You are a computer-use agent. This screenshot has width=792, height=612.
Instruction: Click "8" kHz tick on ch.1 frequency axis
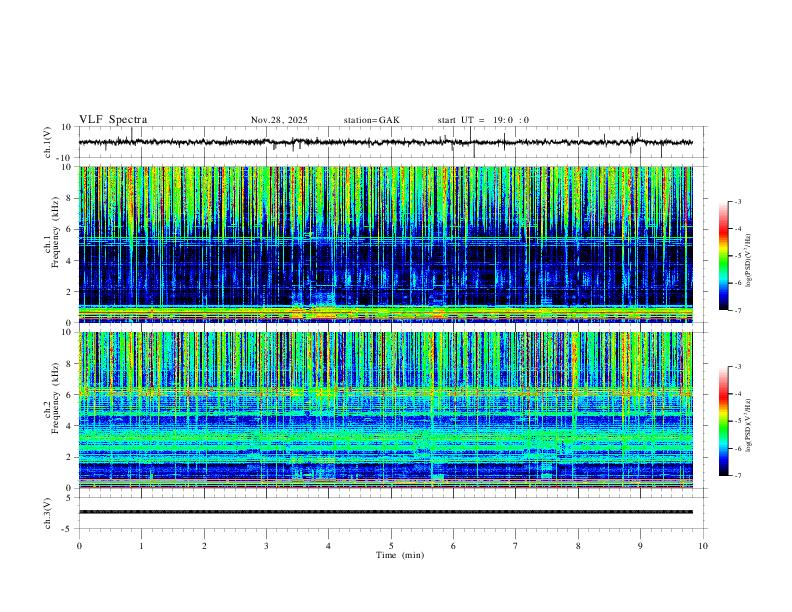coord(69,198)
